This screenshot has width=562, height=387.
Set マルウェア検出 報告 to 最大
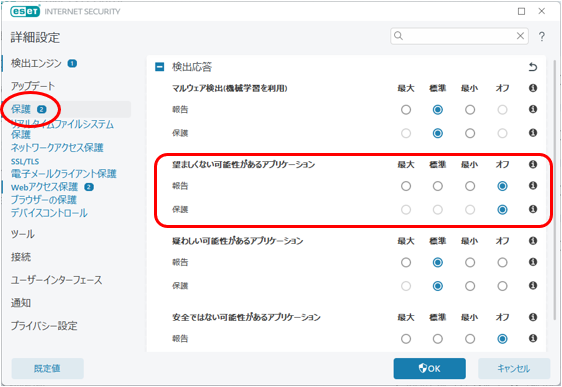coord(406,110)
